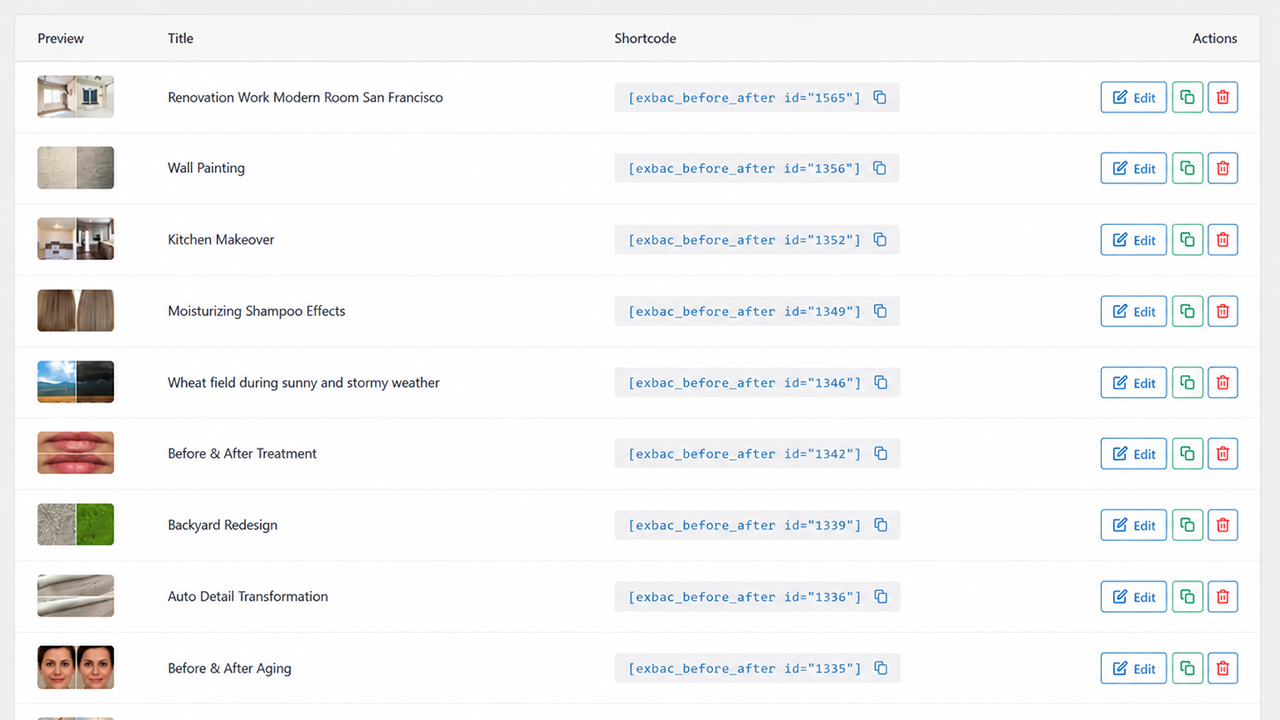Select Wheat field during sunny and stormy weather
Image resolution: width=1280 pixels, height=720 pixels.
(304, 382)
